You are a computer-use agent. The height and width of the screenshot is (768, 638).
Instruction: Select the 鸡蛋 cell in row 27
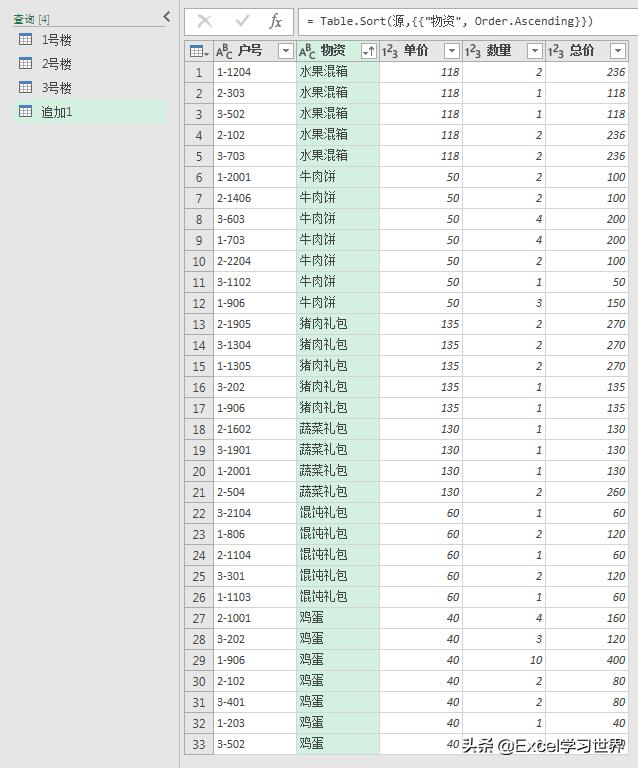coord(338,619)
